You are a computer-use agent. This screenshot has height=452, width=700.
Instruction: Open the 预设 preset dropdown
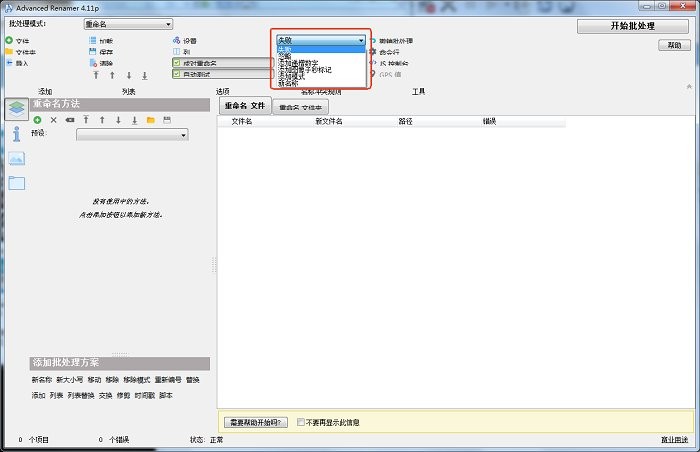[132, 135]
